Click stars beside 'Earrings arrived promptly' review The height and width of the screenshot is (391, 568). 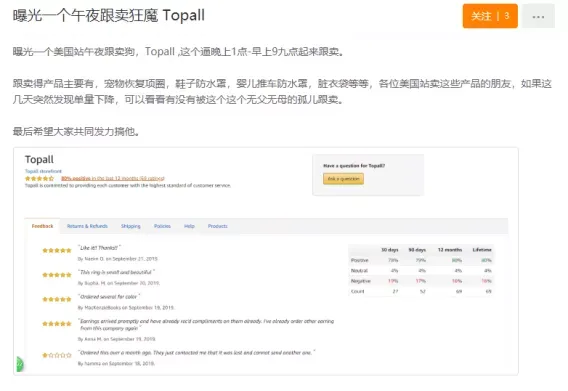pos(57,324)
